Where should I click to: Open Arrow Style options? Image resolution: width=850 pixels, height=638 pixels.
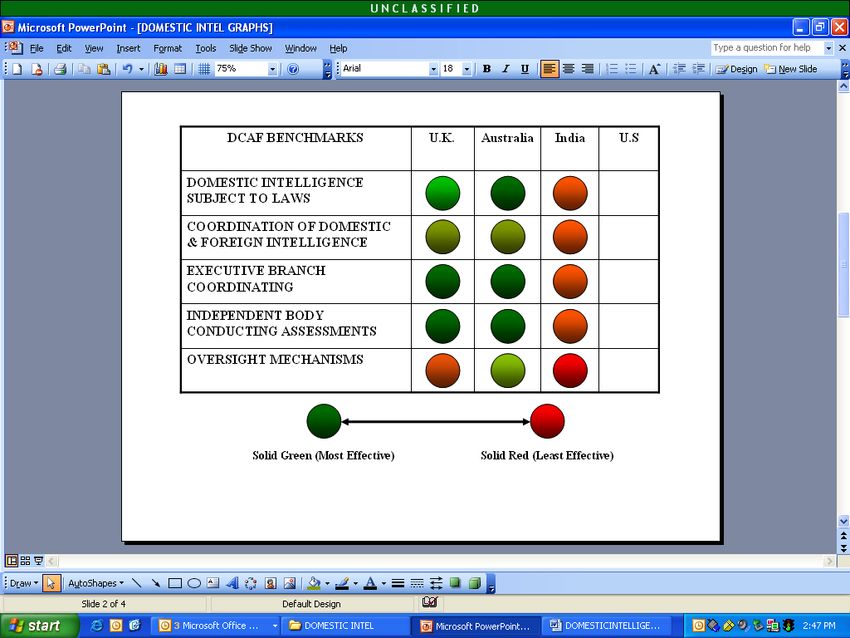436,583
